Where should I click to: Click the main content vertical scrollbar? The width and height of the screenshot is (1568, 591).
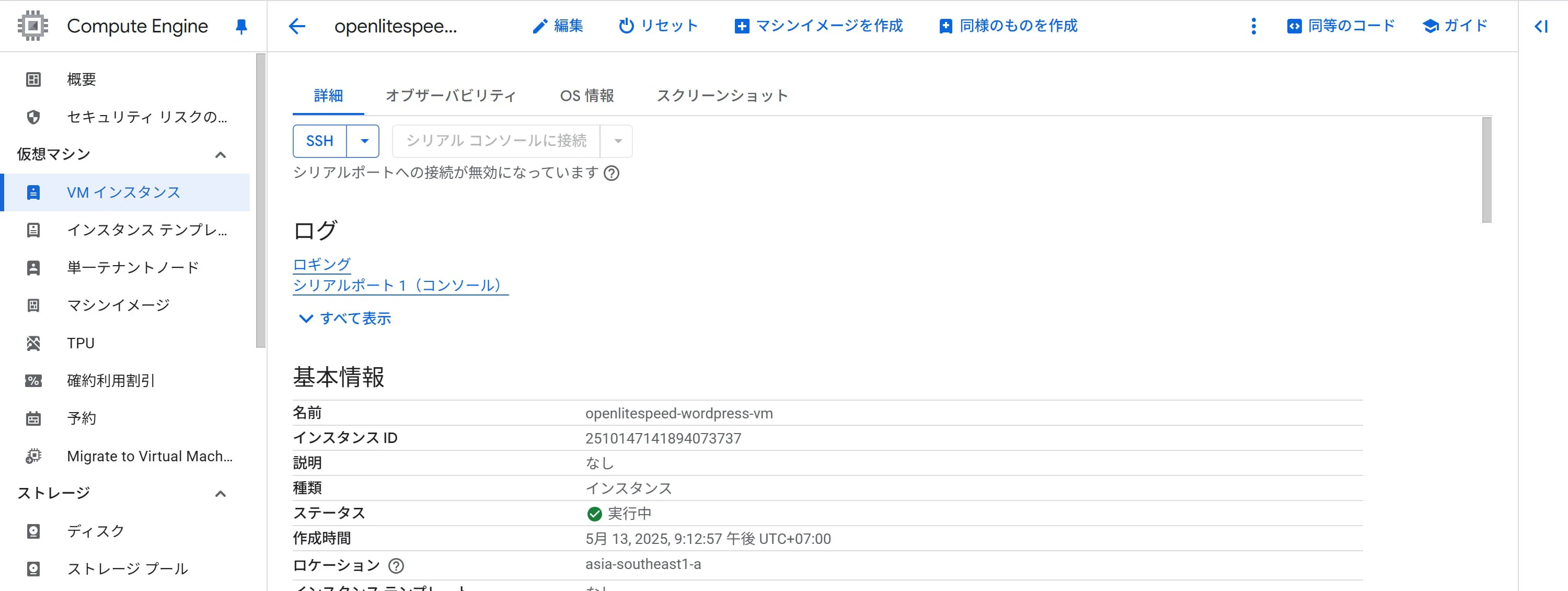pyautogui.click(x=1487, y=171)
